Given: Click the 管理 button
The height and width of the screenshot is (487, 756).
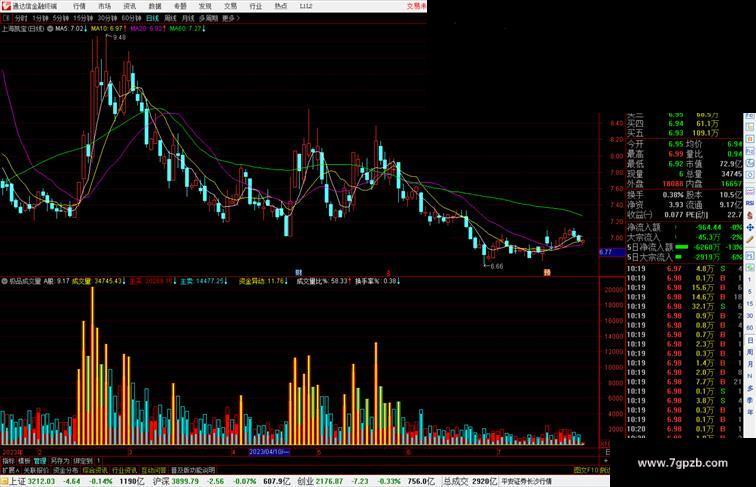Looking at the screenshot, I should pos(40,461).
